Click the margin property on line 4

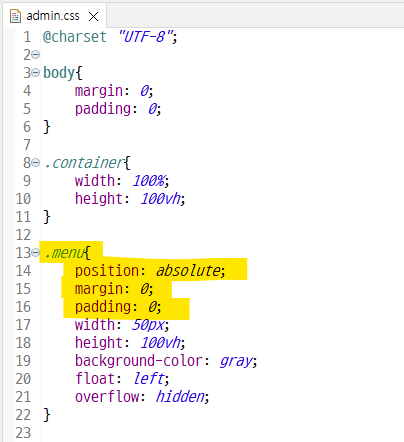(x=99, y=91)
